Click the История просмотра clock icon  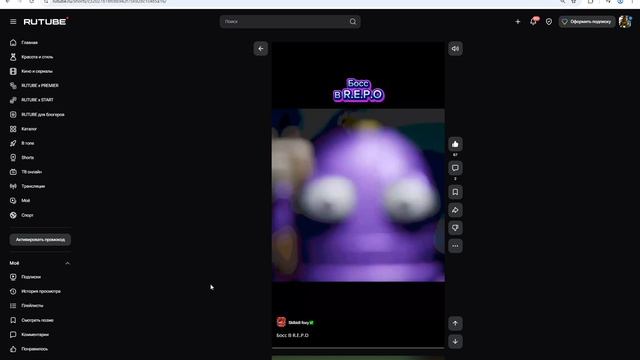13,291
